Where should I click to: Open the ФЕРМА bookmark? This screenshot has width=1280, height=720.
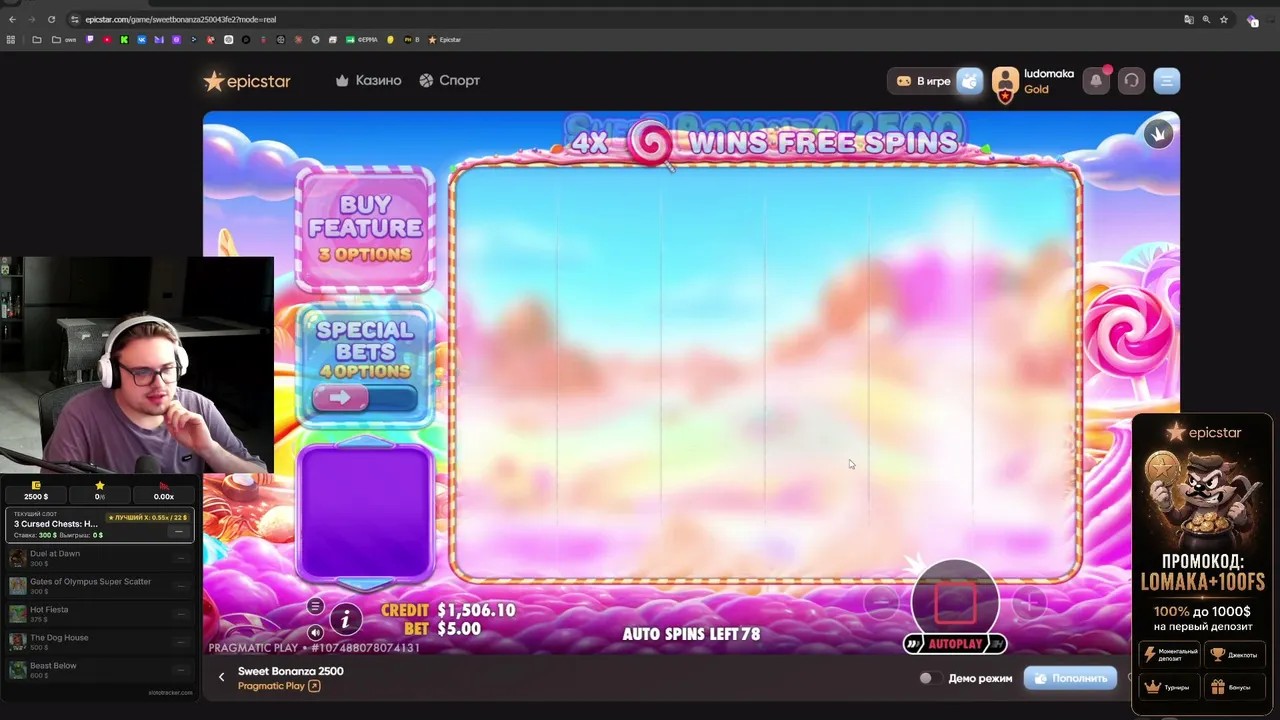363,40
